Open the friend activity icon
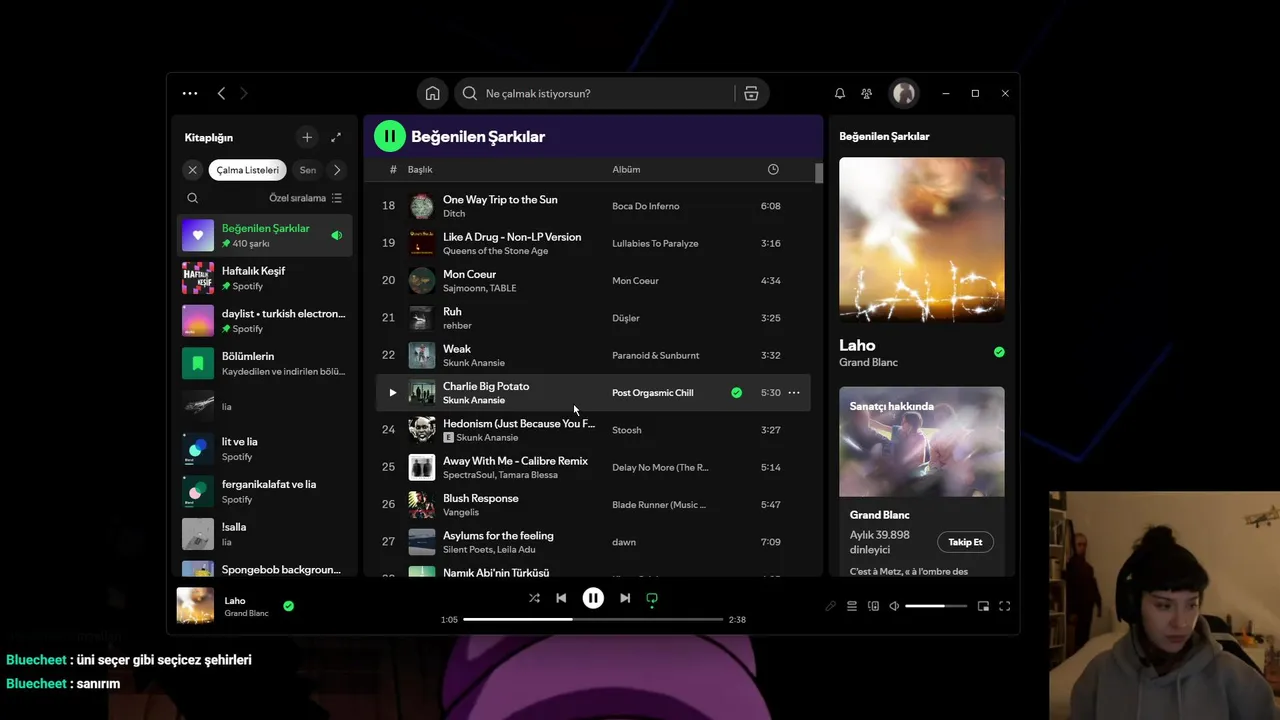 coord(867,93)
